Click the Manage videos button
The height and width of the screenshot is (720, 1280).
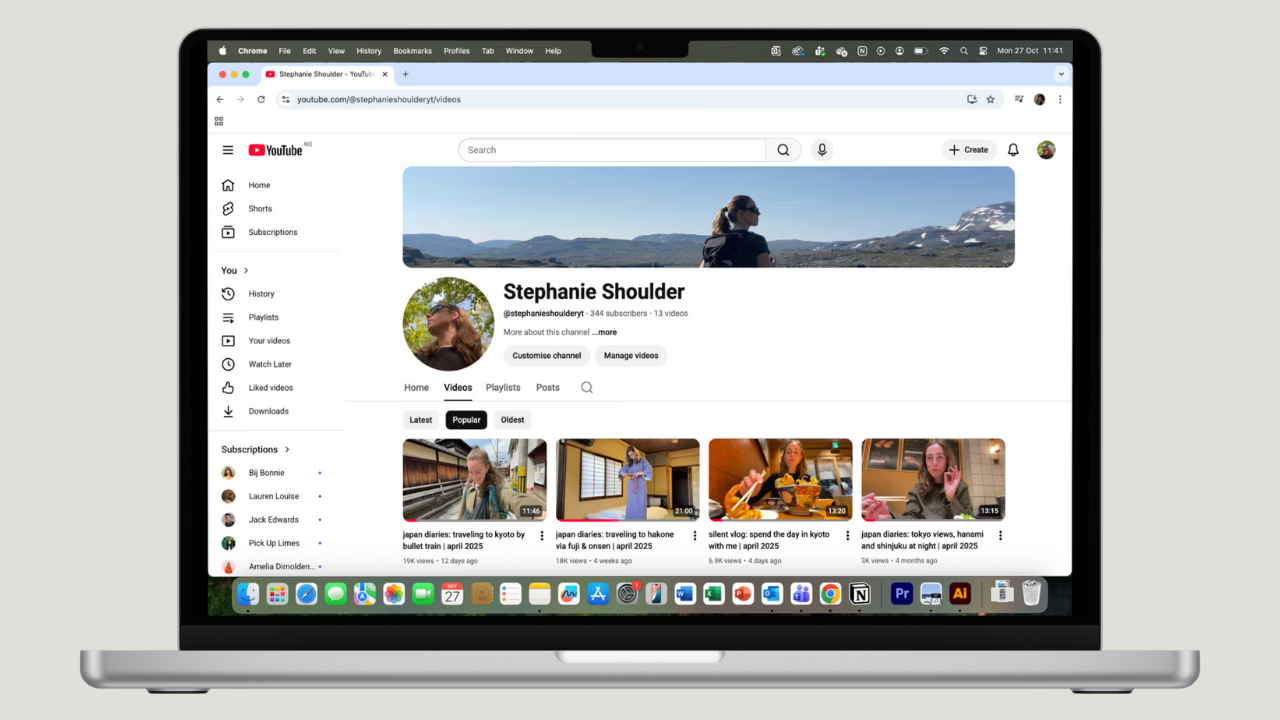click(x=631, y=356)
